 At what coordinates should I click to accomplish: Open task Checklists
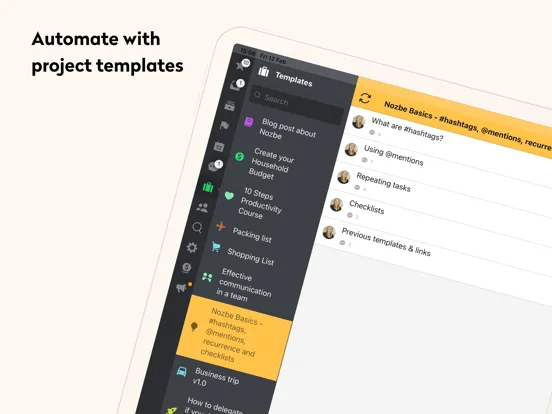[366, 207]
